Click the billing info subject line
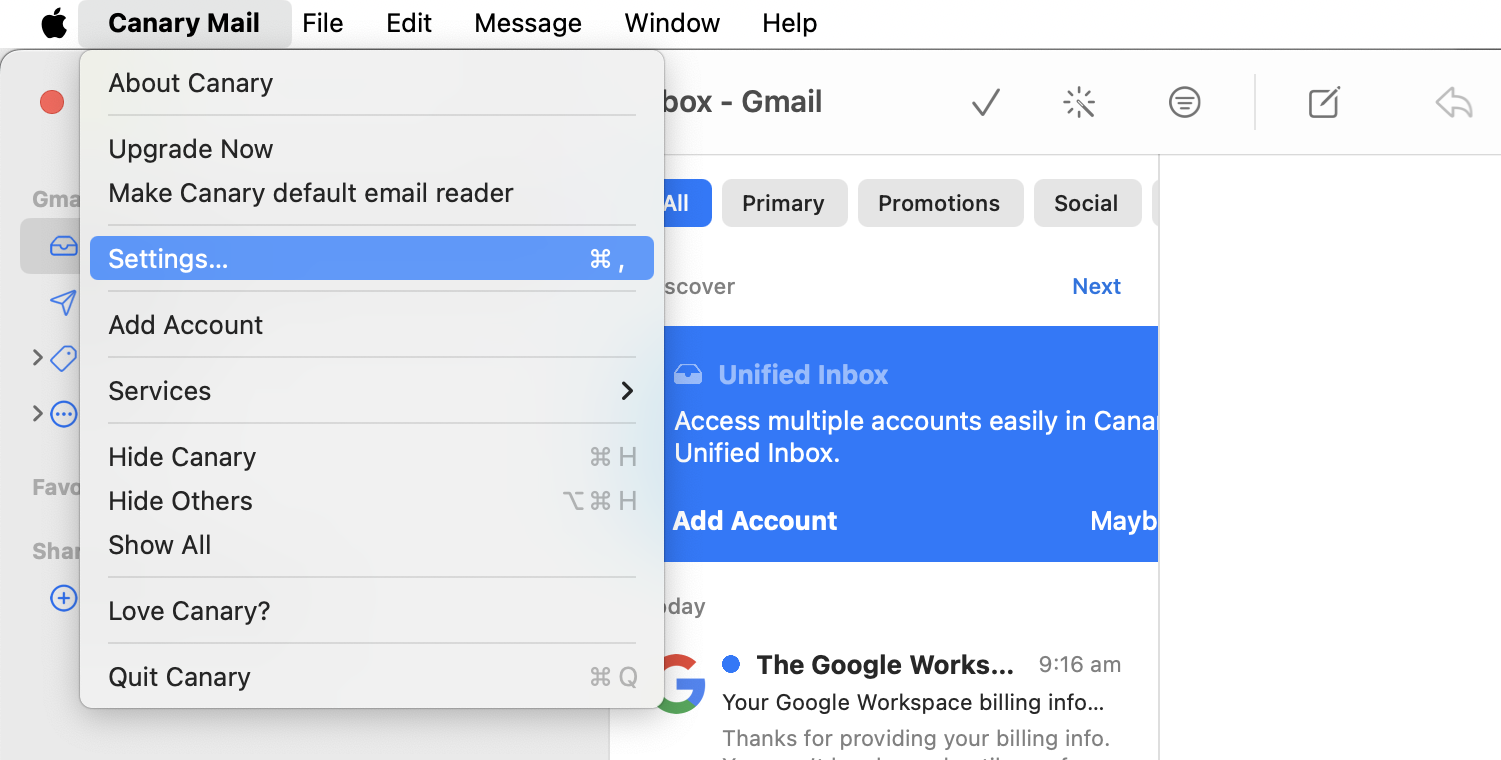Viewport: 1501px width, 760px height. (x=913, y=702)
